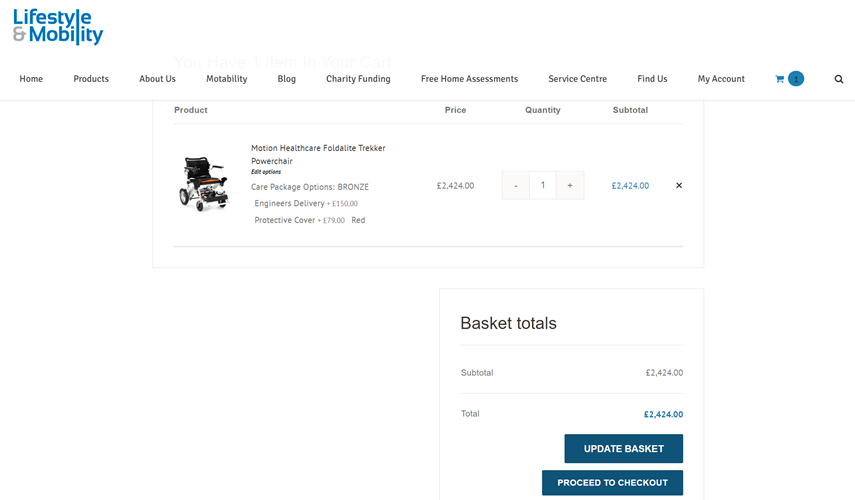Click the Price column header
The width and height of the screenshot is (855, 500).
point(455,110)
